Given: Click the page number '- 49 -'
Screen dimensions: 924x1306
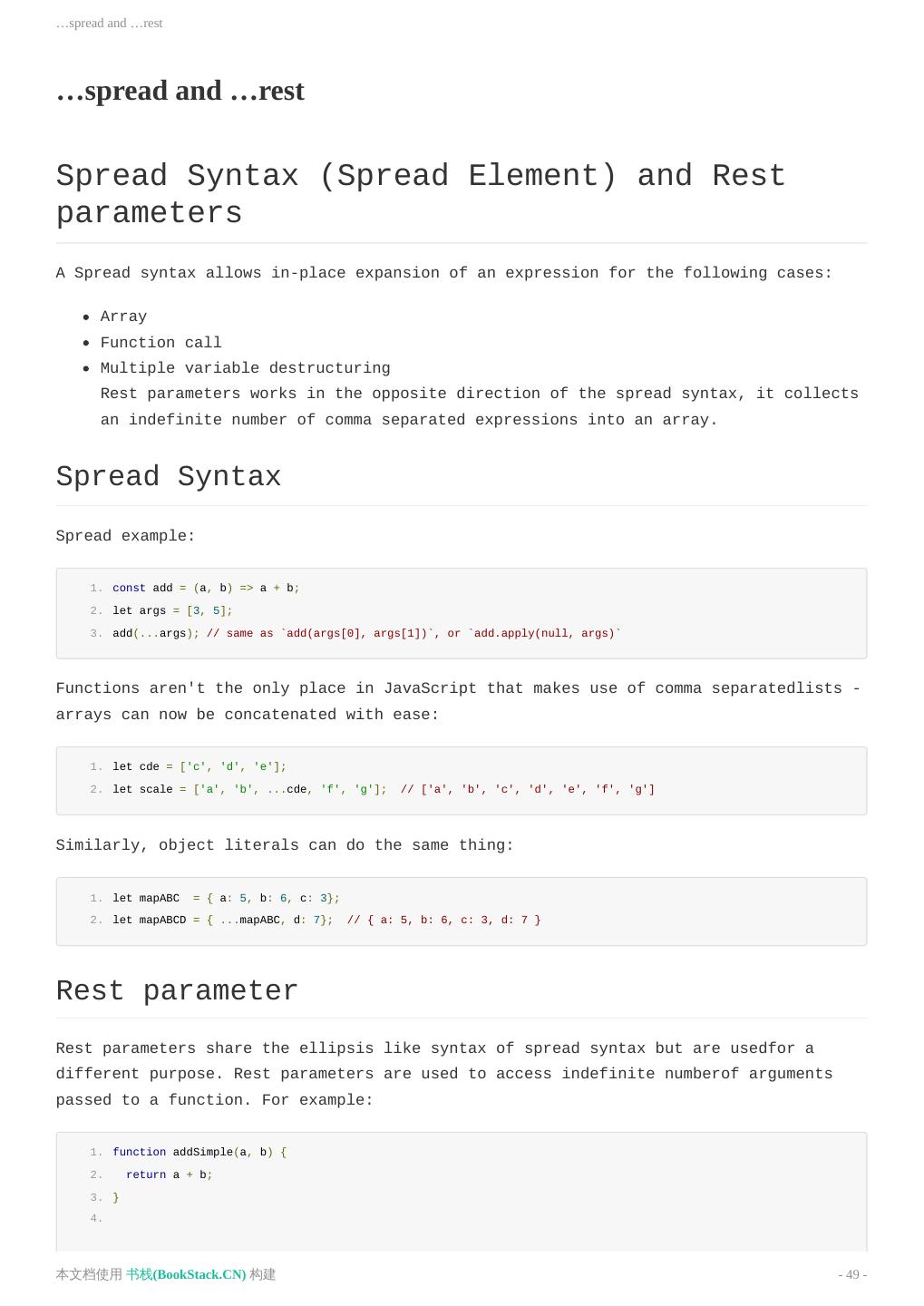Looking at the screenshot, I should (852, 1274).
